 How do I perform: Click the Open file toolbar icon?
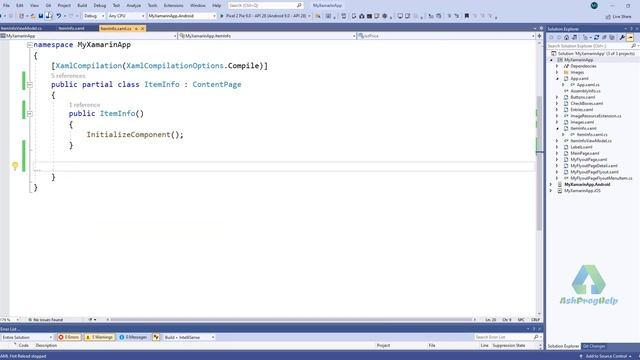click(x=33, y=16)
